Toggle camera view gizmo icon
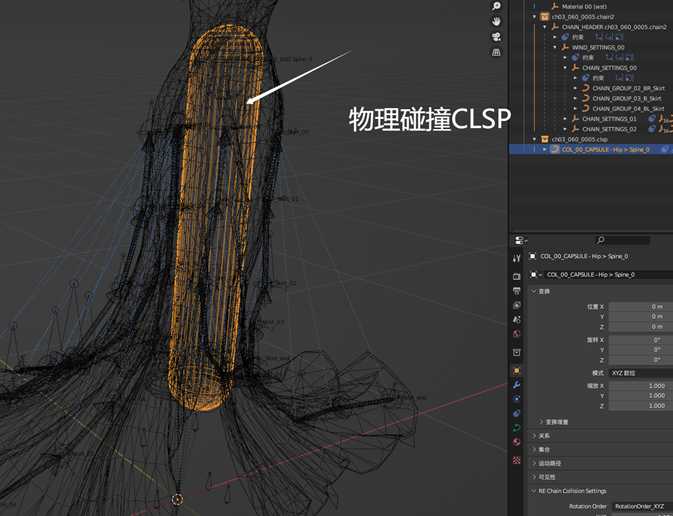This screenshot has width=673, height=516. tap(496, 37)
